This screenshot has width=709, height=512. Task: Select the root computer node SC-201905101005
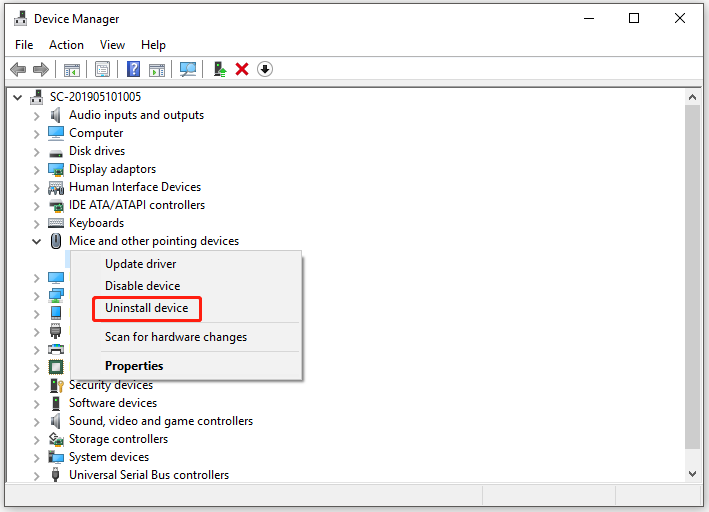coord(95,97)
